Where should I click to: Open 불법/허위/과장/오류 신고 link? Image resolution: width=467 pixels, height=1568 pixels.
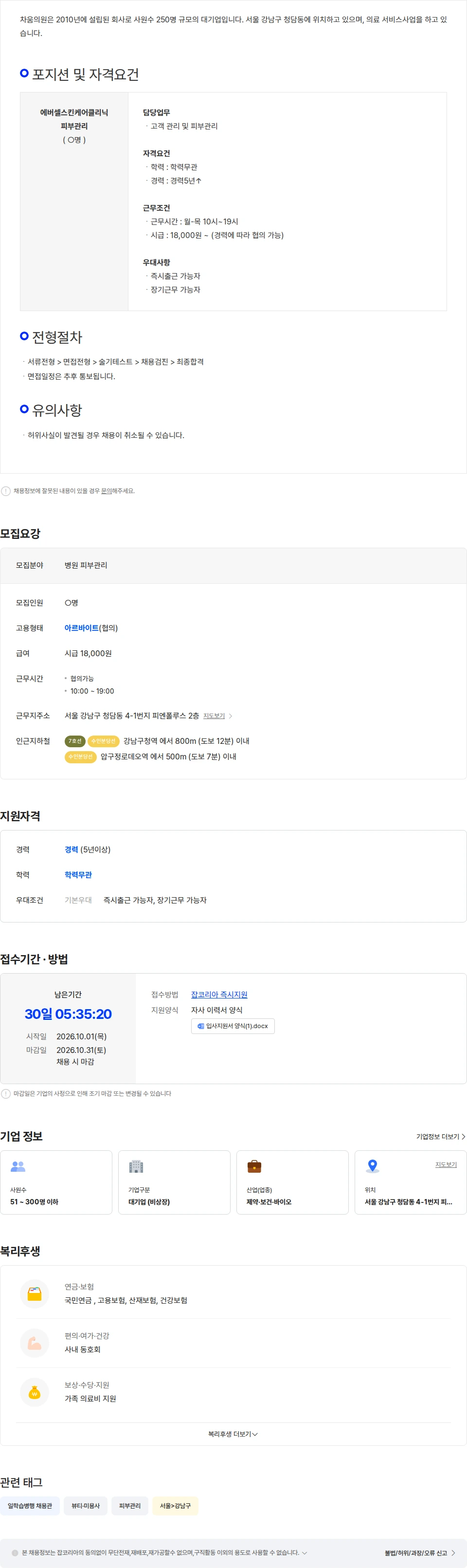click(420, 1553)
